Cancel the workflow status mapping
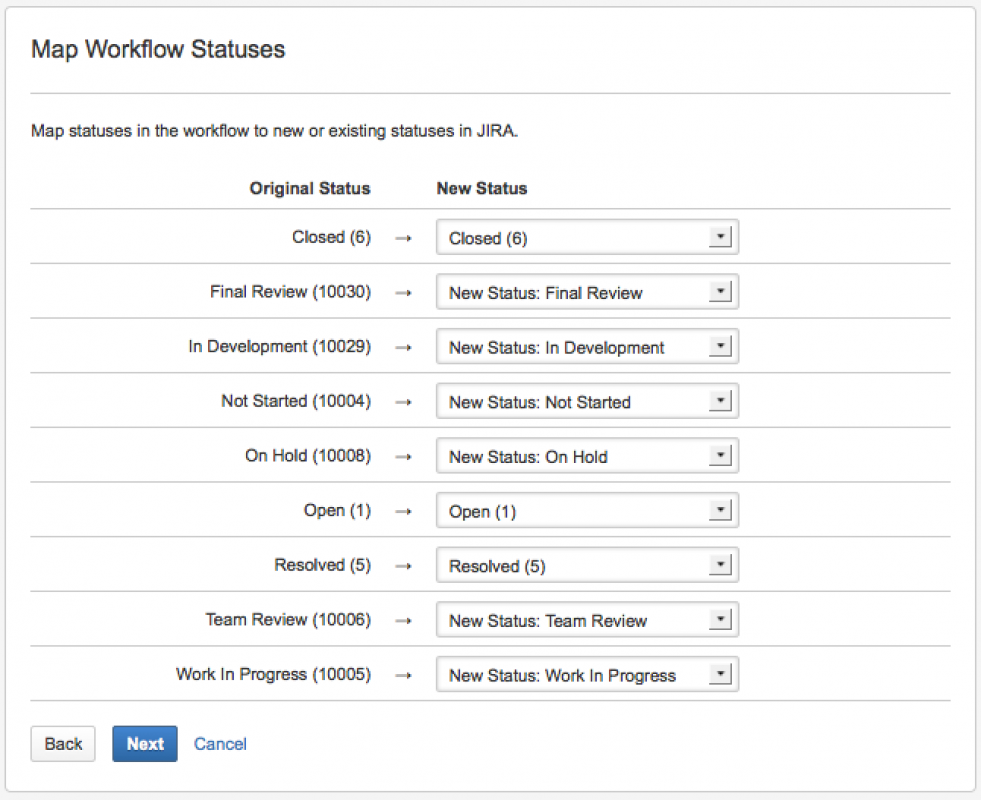The height and width of the screenshot is (800, 981). (220, 744)
